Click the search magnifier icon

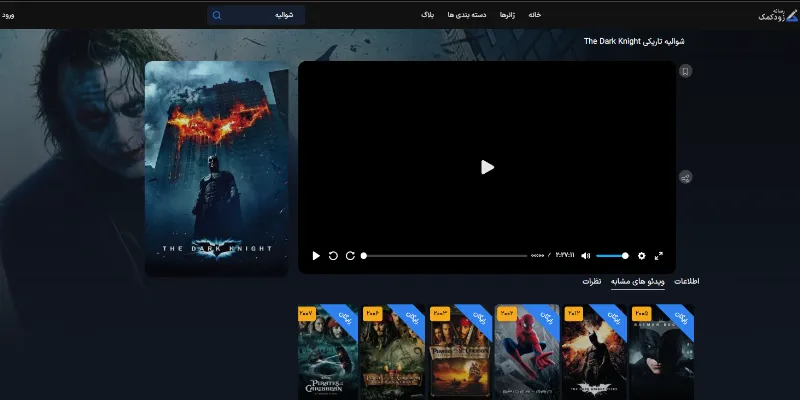pyautogui.click(x=217, y=15)
